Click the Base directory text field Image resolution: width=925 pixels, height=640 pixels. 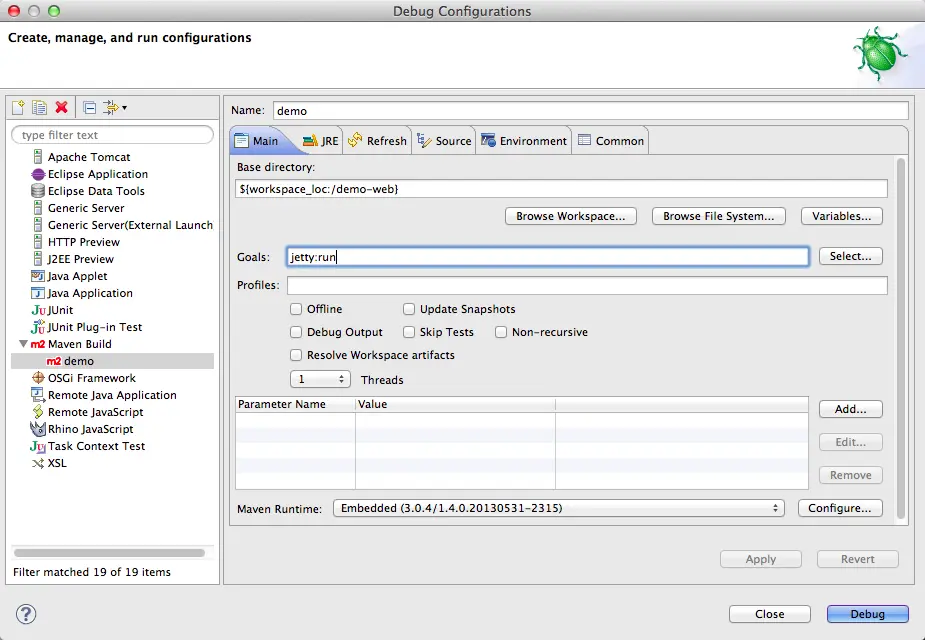tap(561, 189)
